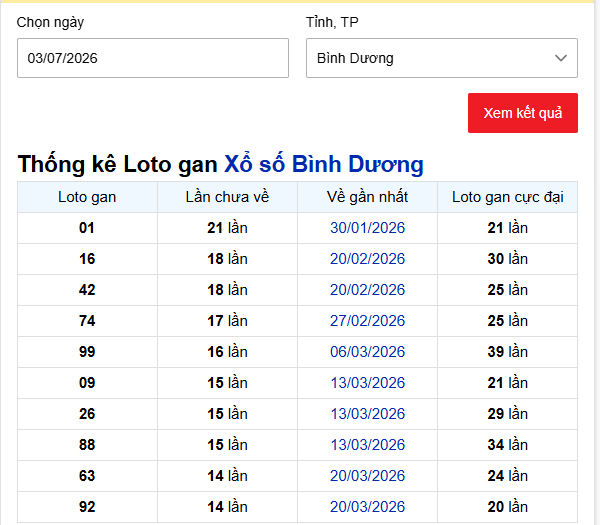
Task: Click the Lần chưa về column header
Action: click(x=227, y=197)
